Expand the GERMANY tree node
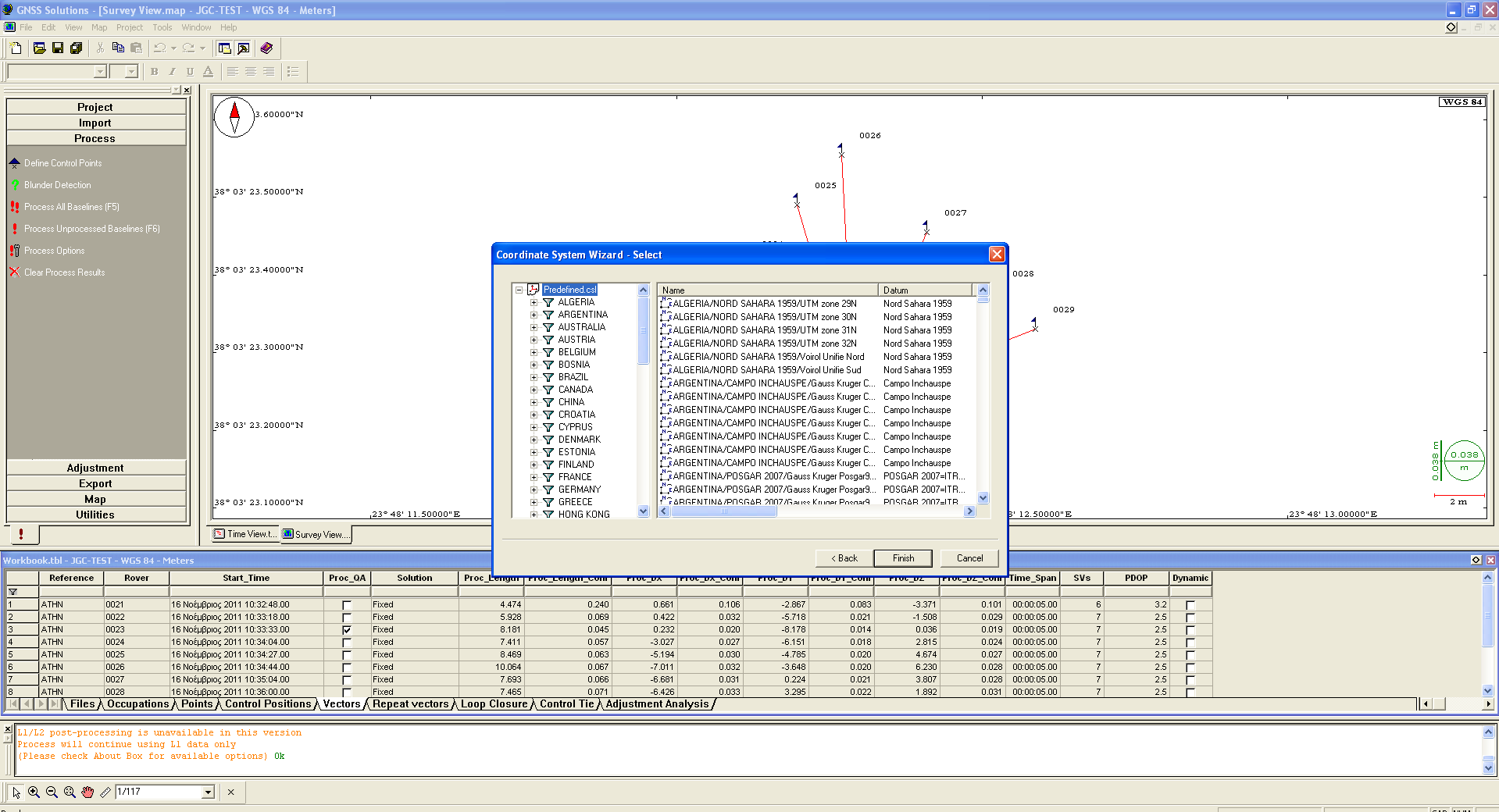The height and width of the screenshot is (812, 1499). [534, 490]
